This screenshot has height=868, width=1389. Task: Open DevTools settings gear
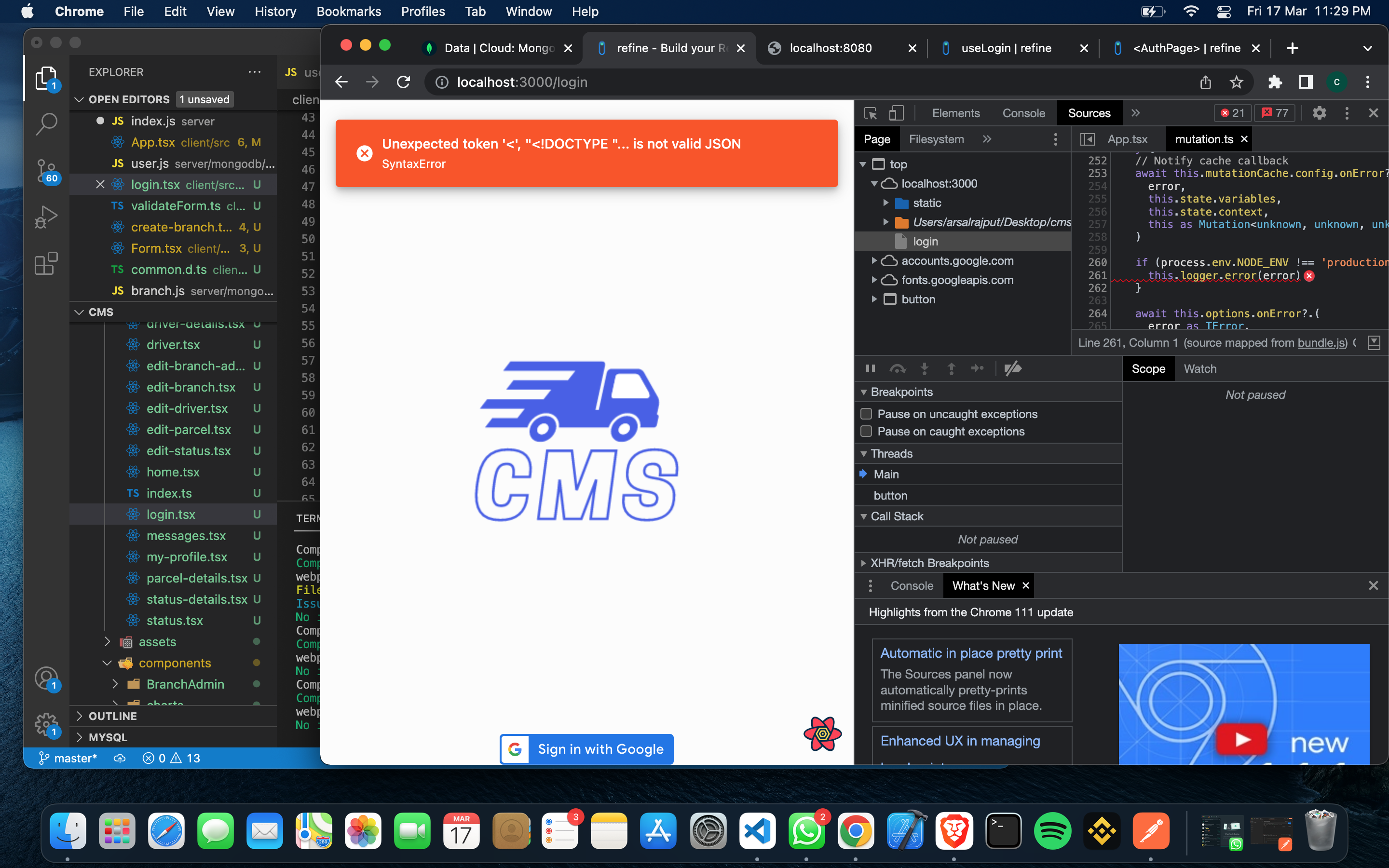click(1319, 113)
